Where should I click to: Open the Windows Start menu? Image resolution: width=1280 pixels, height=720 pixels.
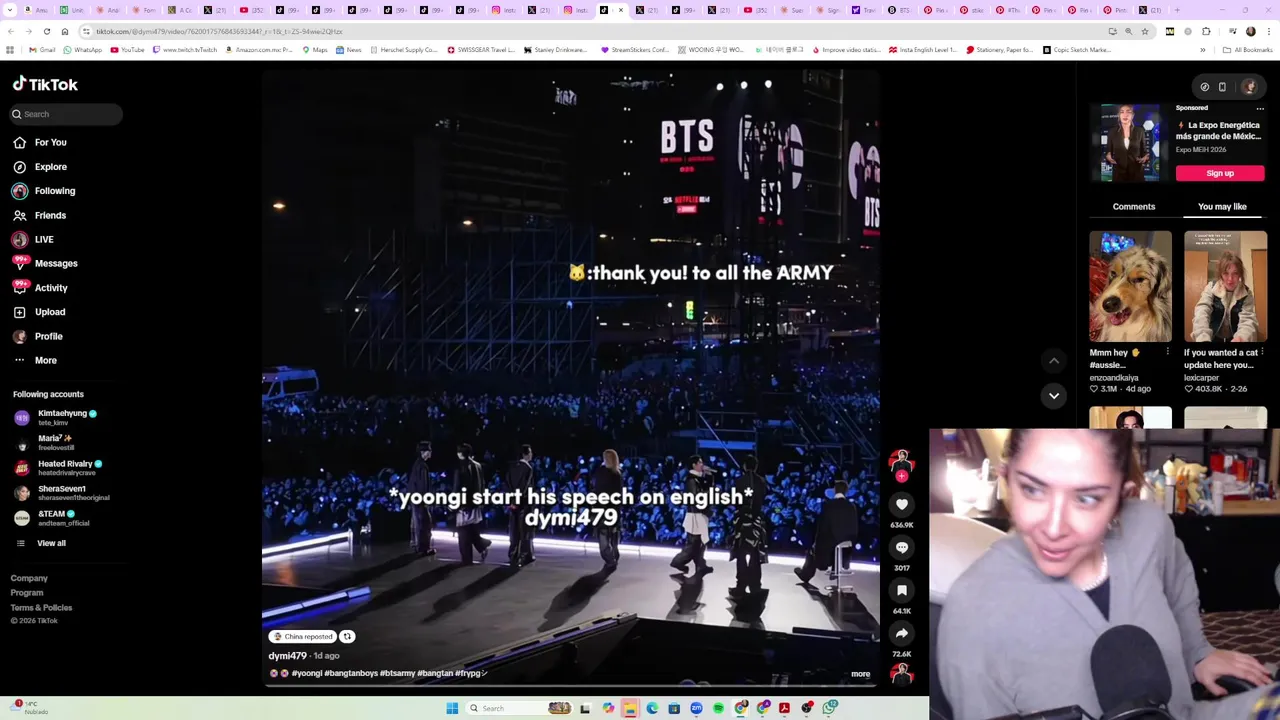[x=452, y=708]
